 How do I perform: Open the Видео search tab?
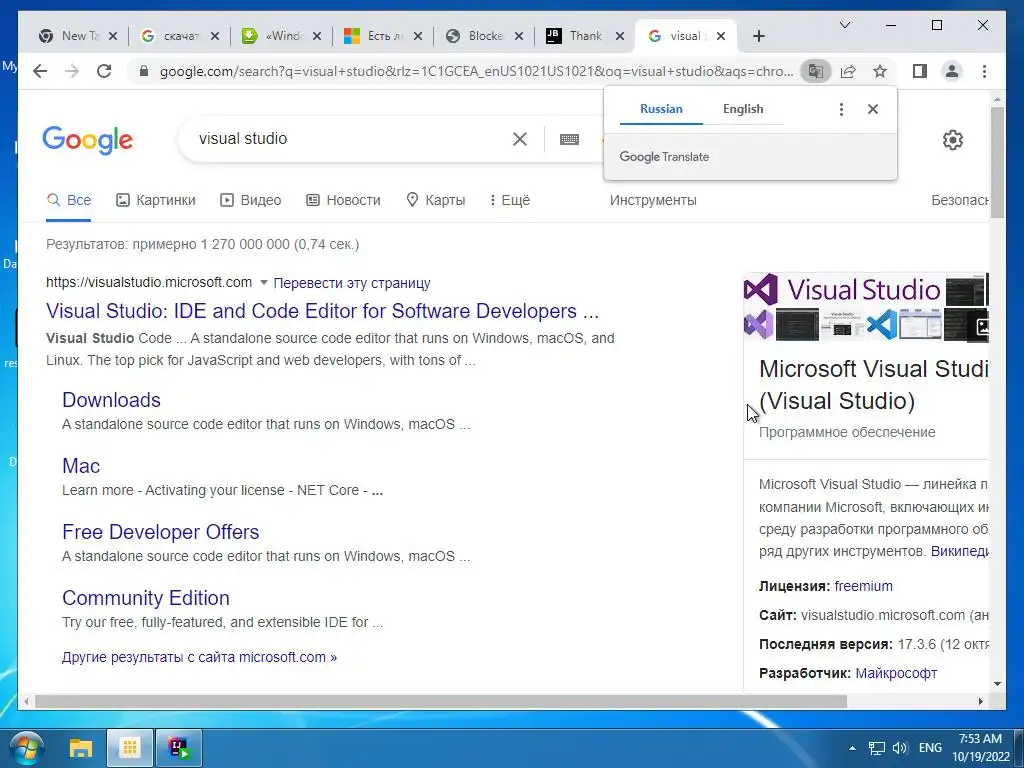tap(251, 200)
